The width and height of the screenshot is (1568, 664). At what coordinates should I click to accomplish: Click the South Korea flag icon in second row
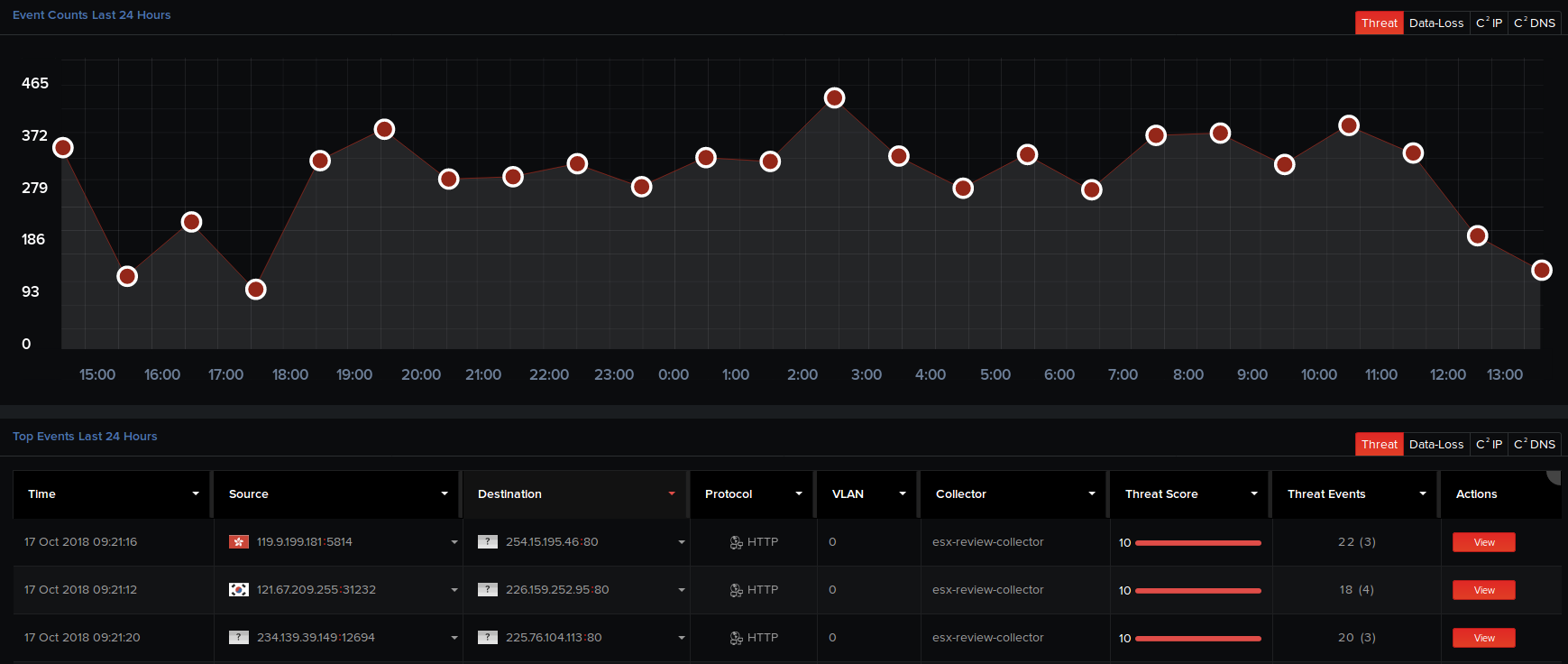coord(239,590)
